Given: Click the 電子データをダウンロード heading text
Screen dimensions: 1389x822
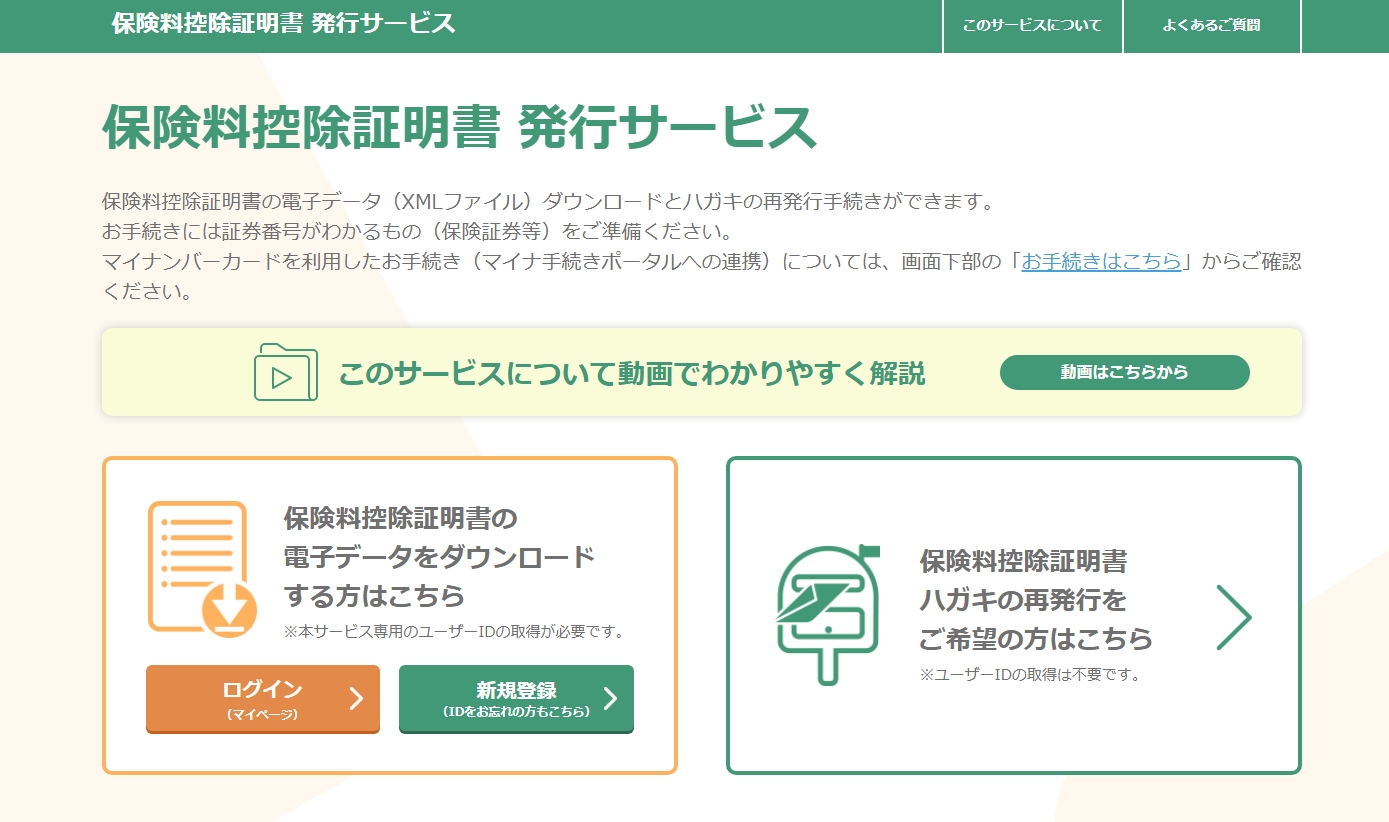Looking at the screenshot, I should [439, 557].
